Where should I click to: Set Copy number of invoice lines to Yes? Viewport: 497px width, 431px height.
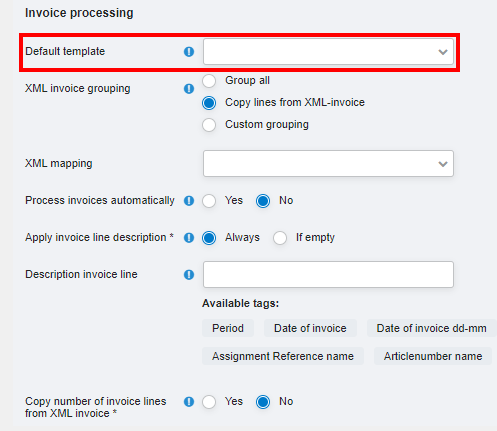(x=209, y=402)
